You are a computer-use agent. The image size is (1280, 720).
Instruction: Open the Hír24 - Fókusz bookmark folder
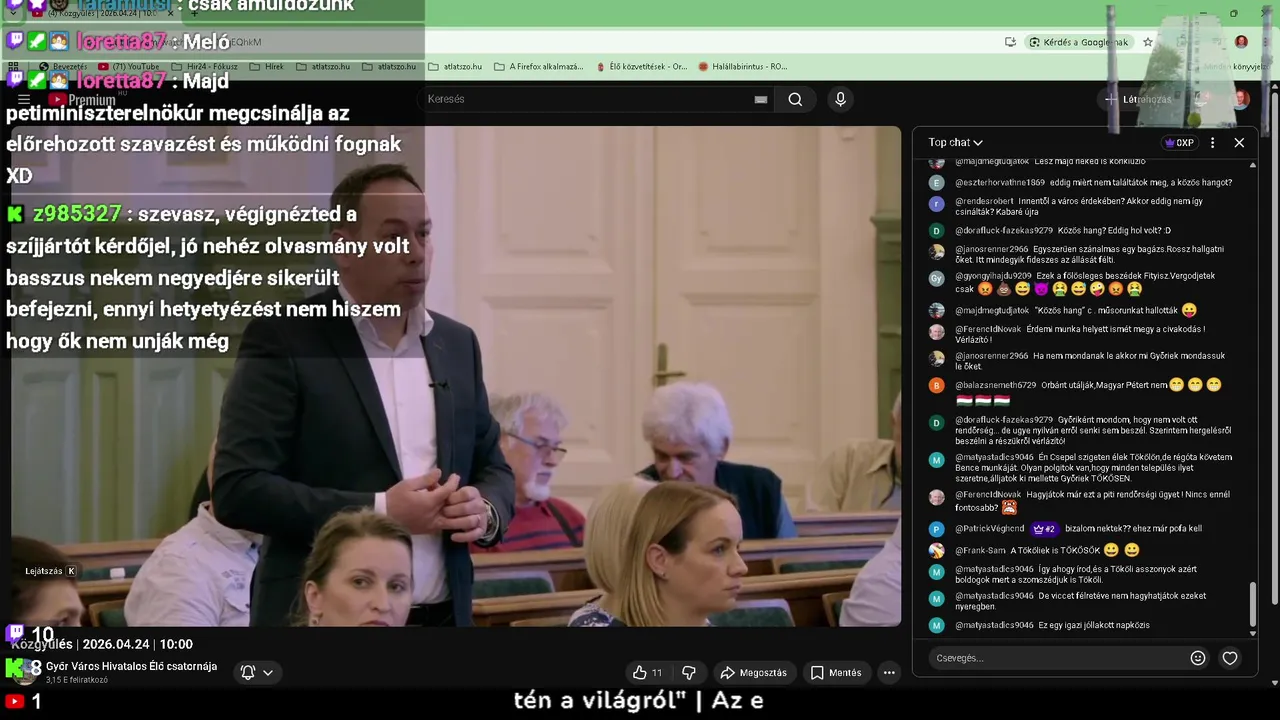(x=204, y=67)
